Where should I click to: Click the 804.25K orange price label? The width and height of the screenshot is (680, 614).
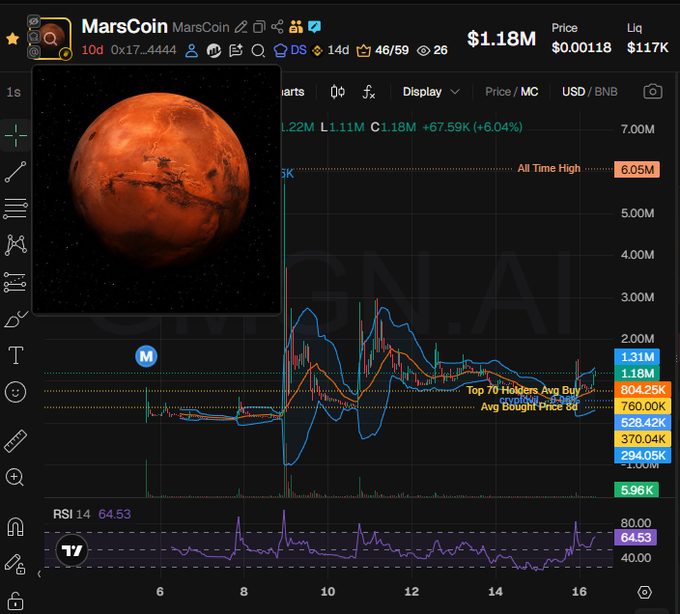tap(643, 390)
